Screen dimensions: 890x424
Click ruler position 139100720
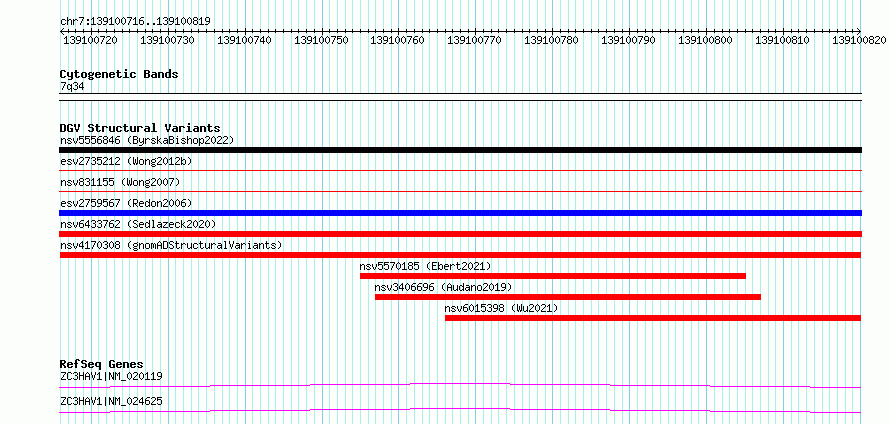click(90, 40)
